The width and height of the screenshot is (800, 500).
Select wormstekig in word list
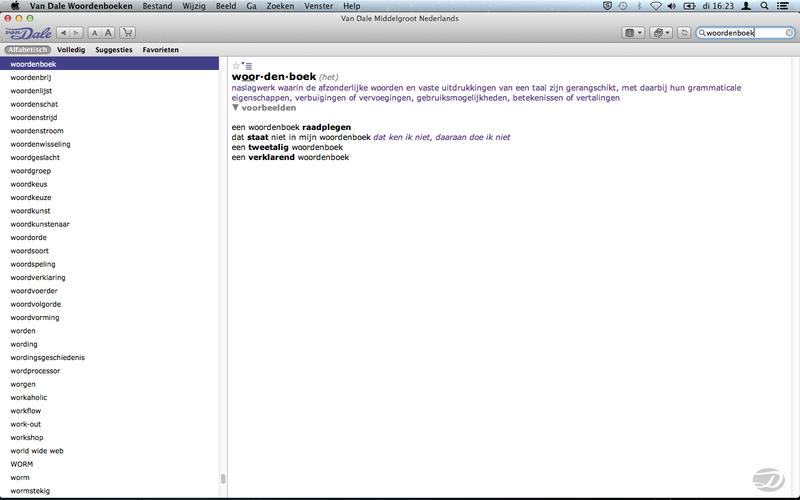(x=109, y=491)
